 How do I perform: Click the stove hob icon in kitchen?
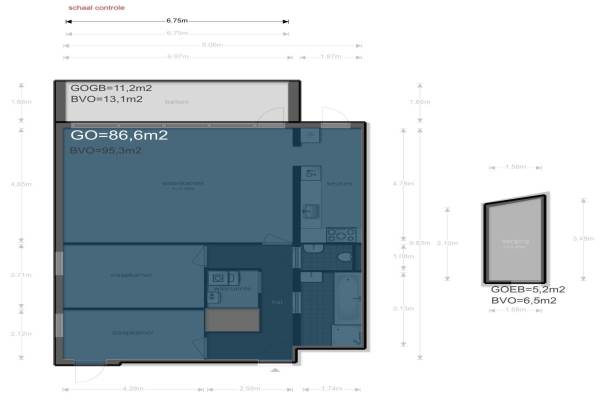(340, 236)
